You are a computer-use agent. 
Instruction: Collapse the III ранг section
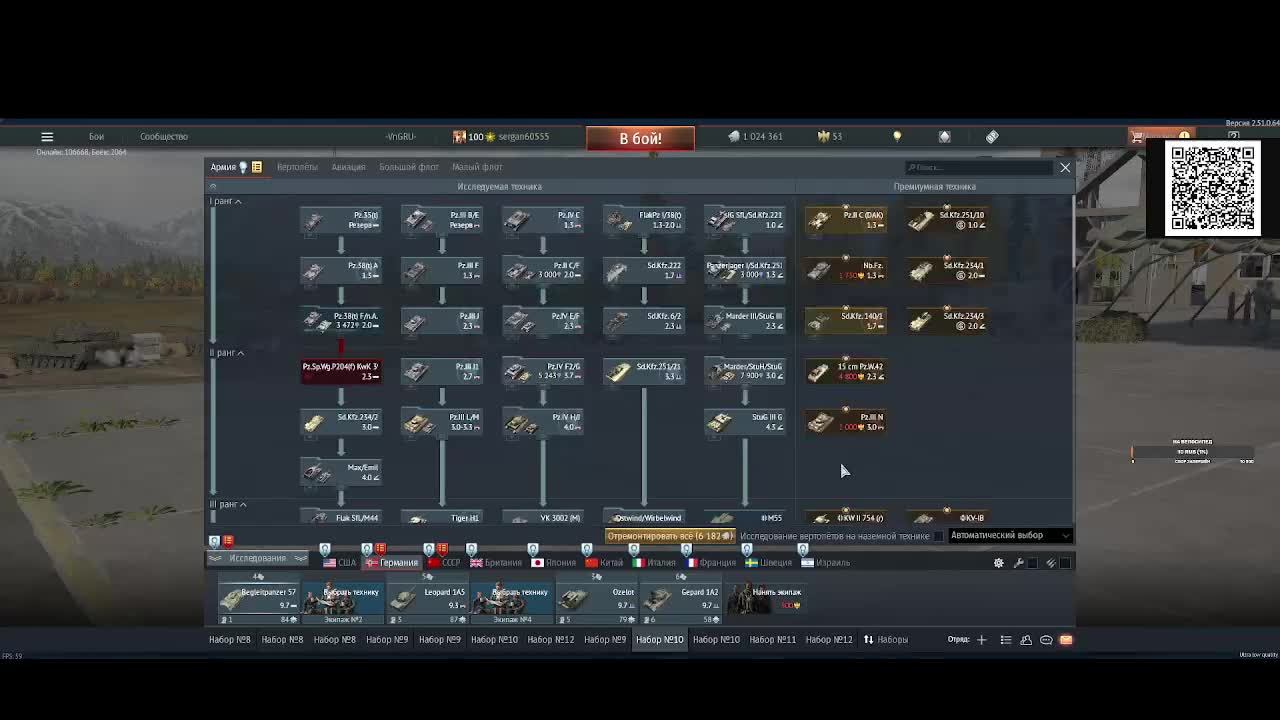[x=228, y=504]
